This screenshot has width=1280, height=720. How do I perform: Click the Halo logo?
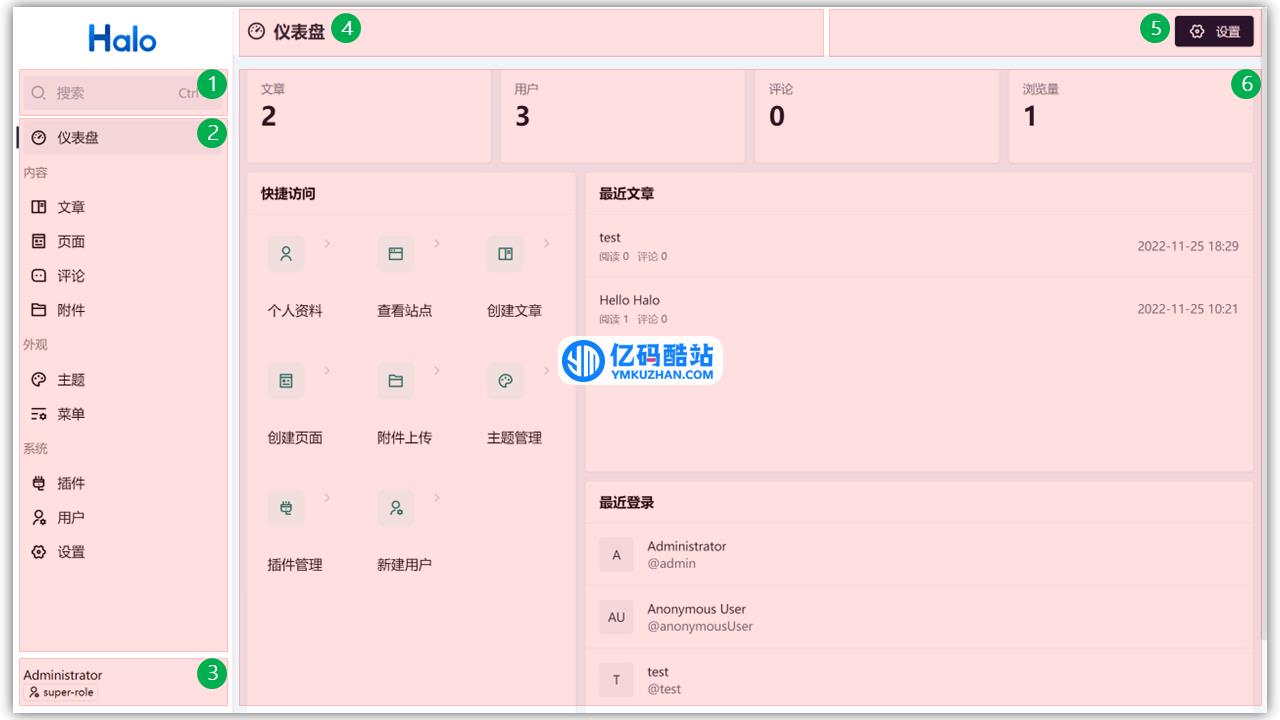[x=122, y=39]
